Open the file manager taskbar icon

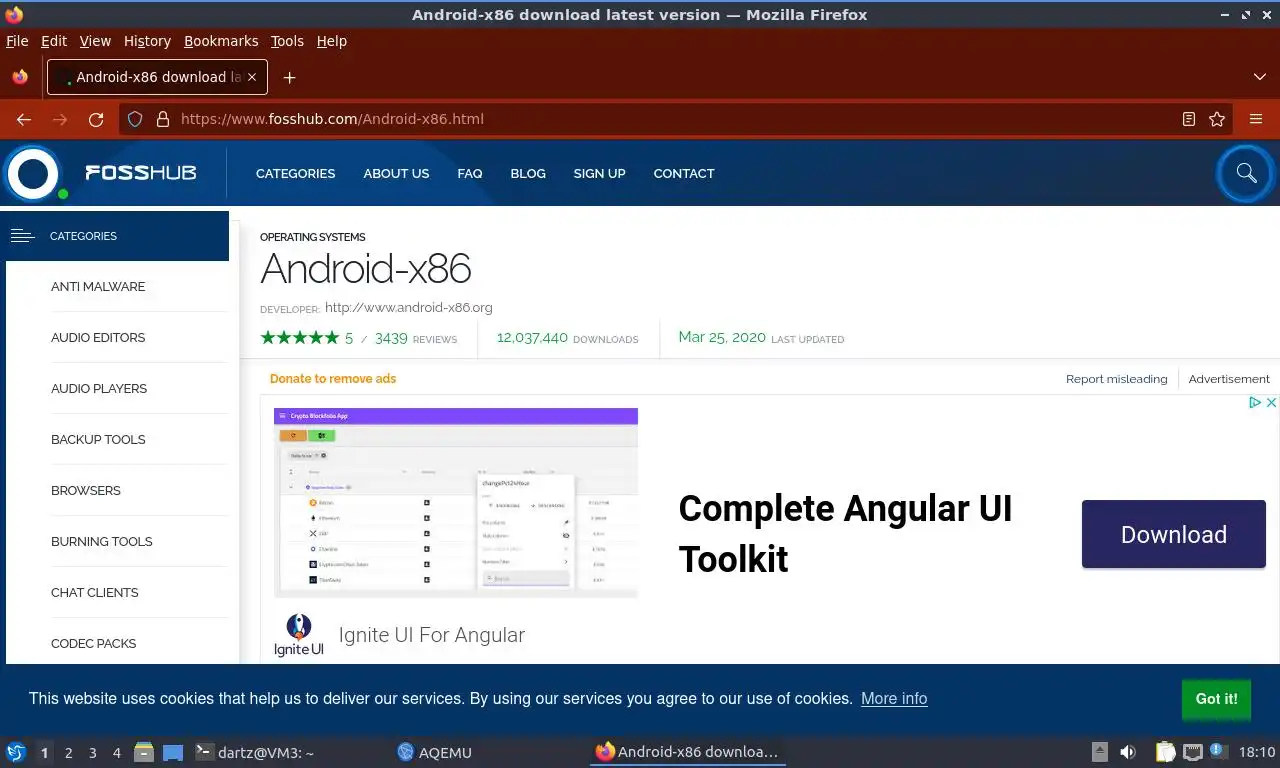pyautogui.click(x=144, y=752)
